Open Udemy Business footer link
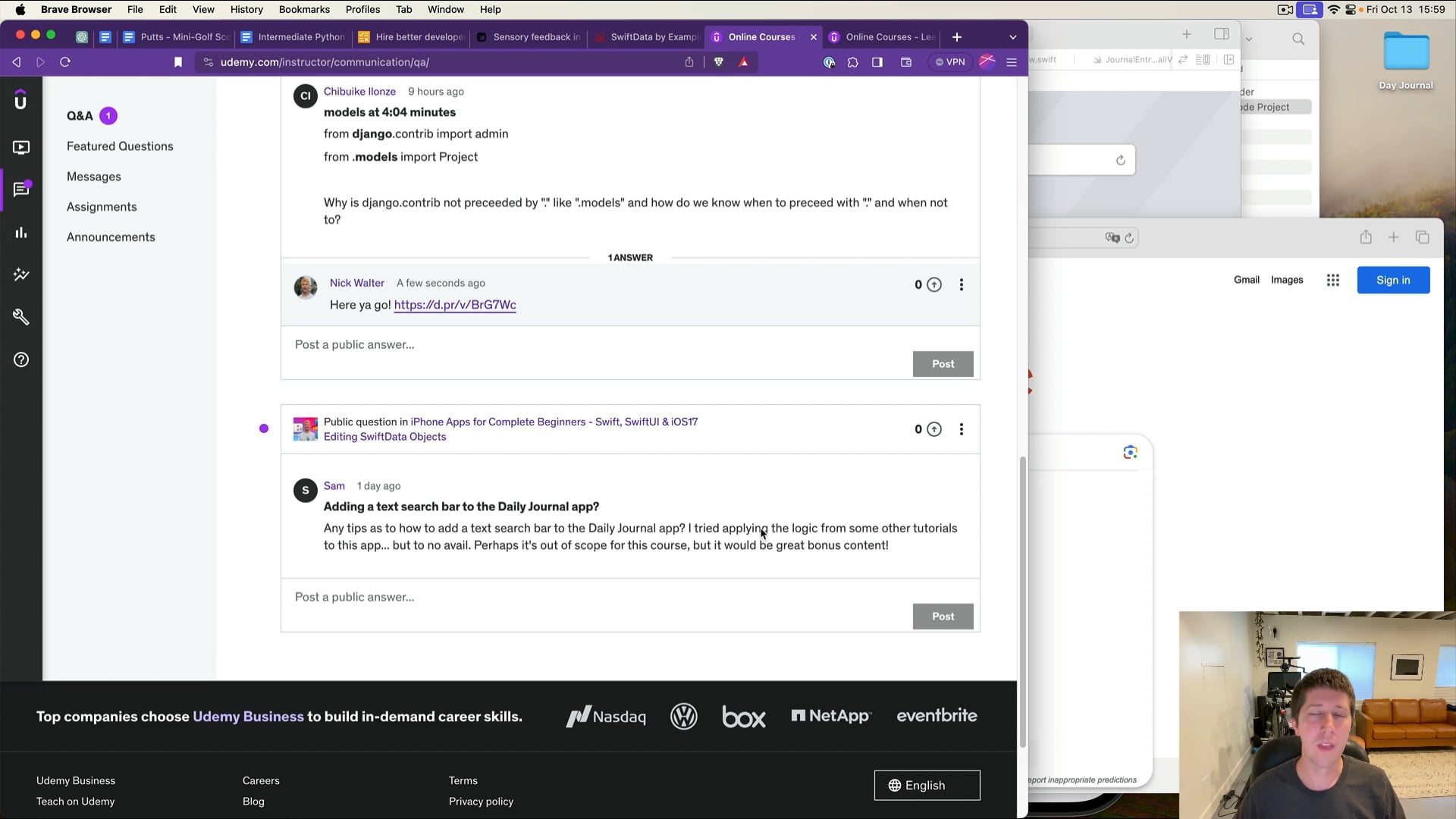1456x819 pixels. tap(76, 781)
